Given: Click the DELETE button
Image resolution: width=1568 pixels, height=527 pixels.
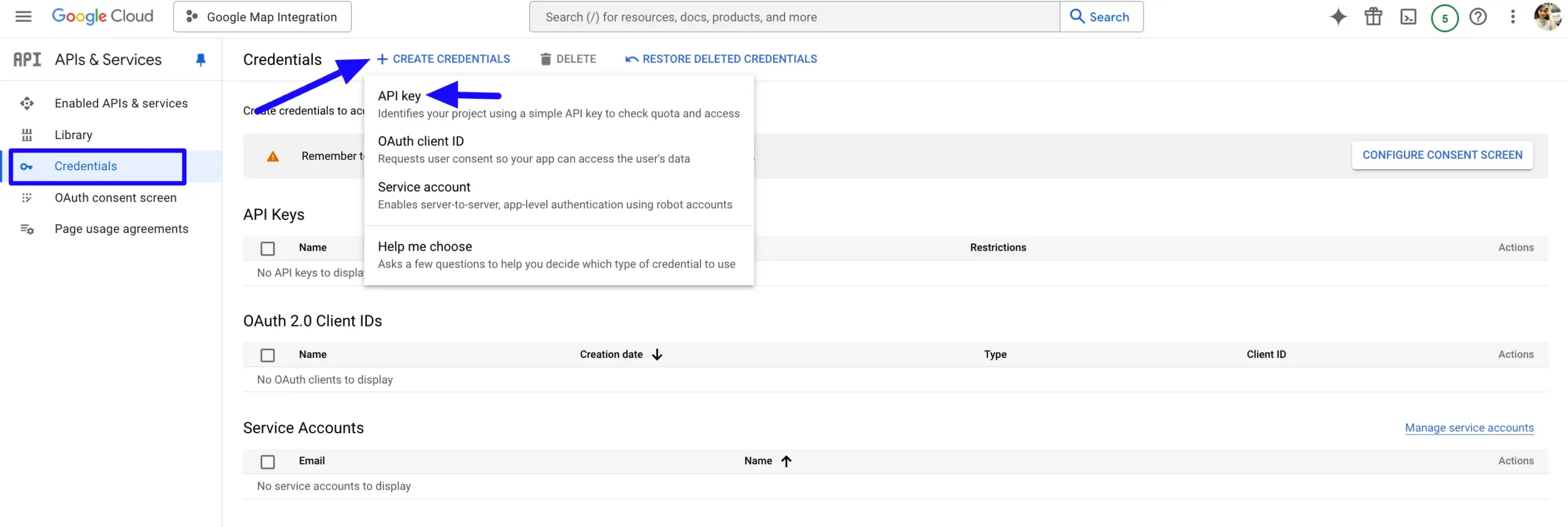Looking at the screenshot, I should [x=568, y=59].
